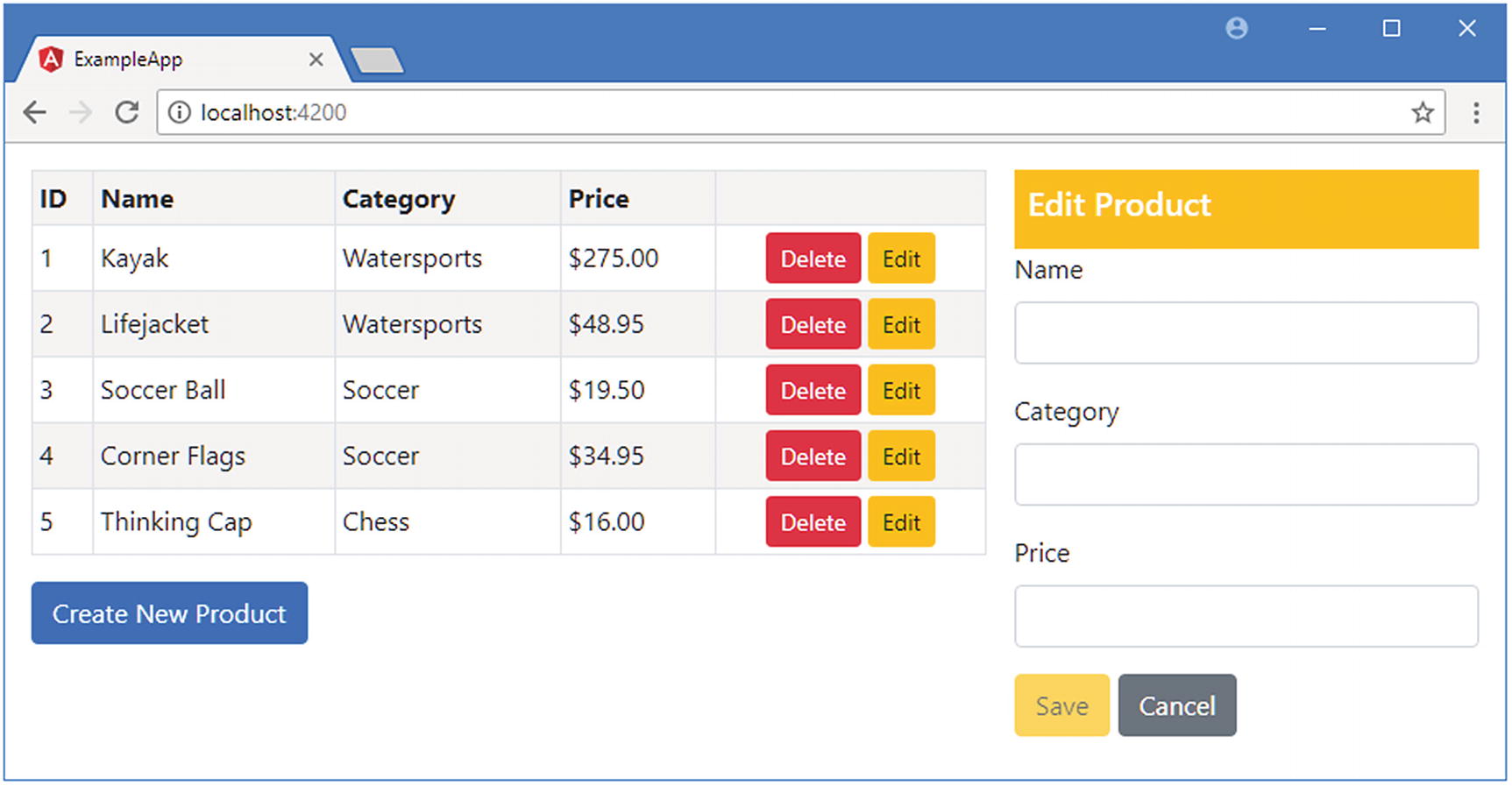The height and width of the screenshot is (786, 1512).
Task: Focus the Name input field
Action: tap(1246, 333)
